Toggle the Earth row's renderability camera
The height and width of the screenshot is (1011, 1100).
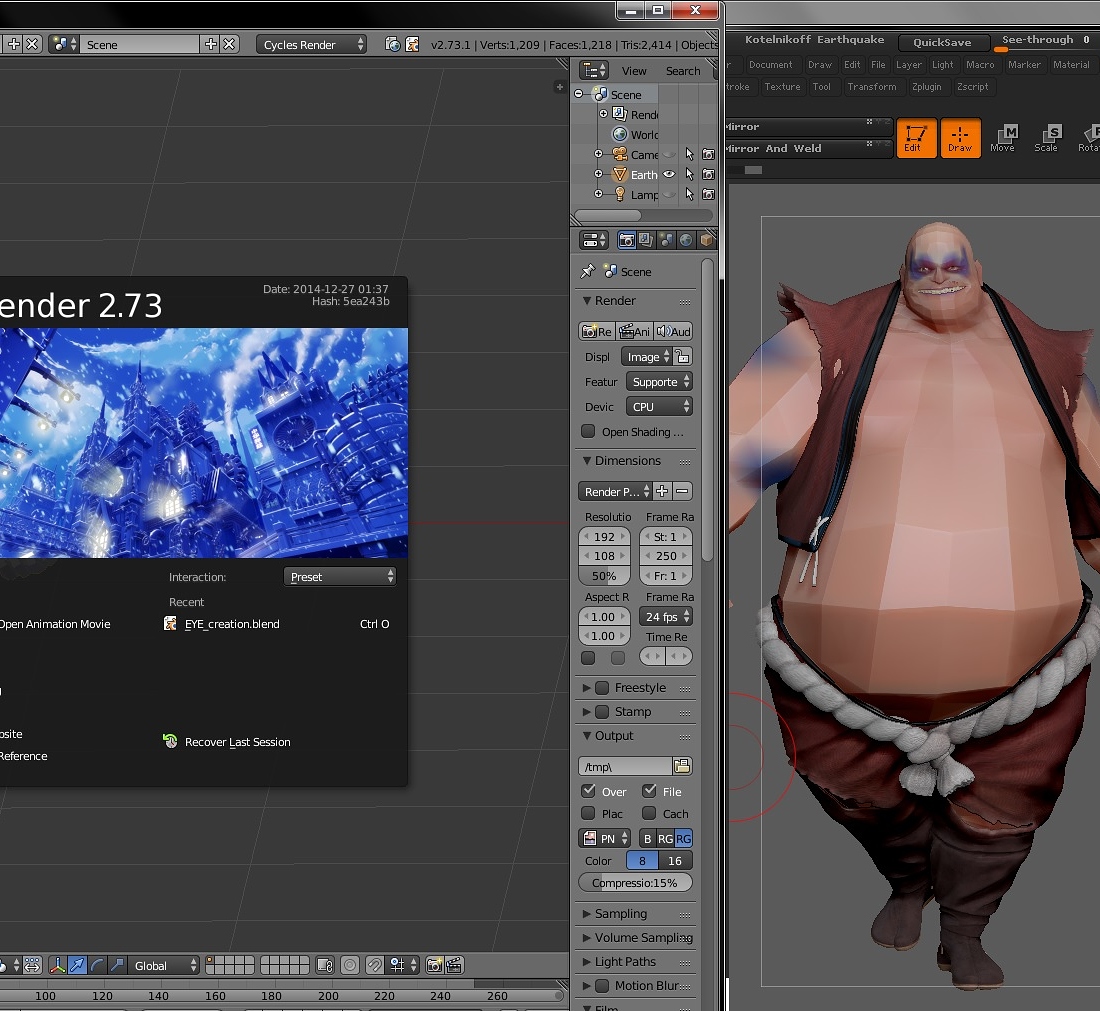709,174
